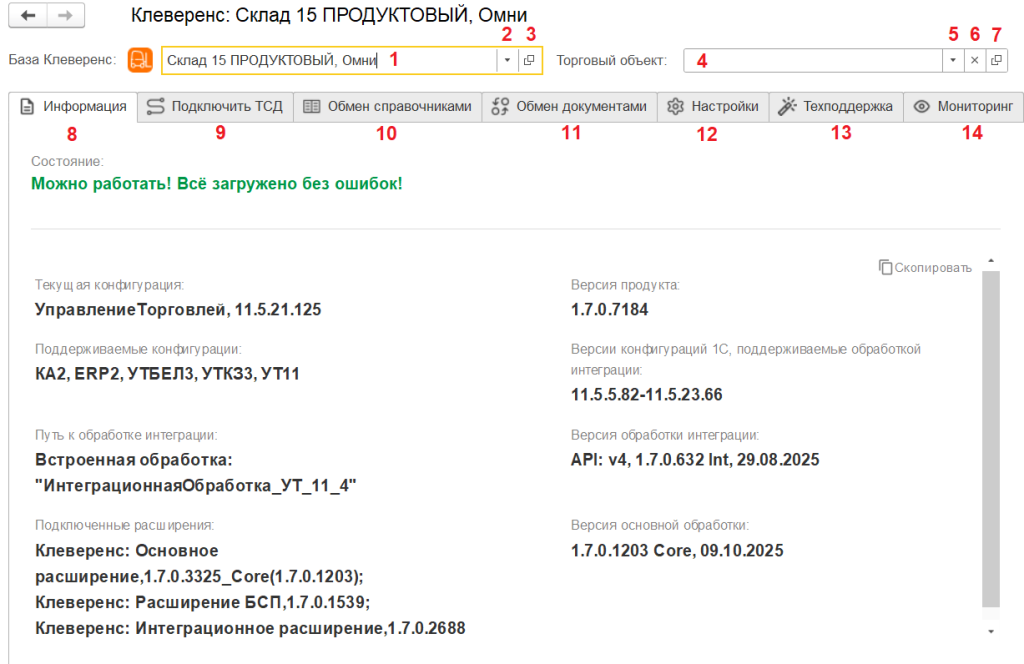The width and height of the screenshot is (1024, 664).
Task: Open the Настройки tab with gear icon
Action: coord(713,107)
